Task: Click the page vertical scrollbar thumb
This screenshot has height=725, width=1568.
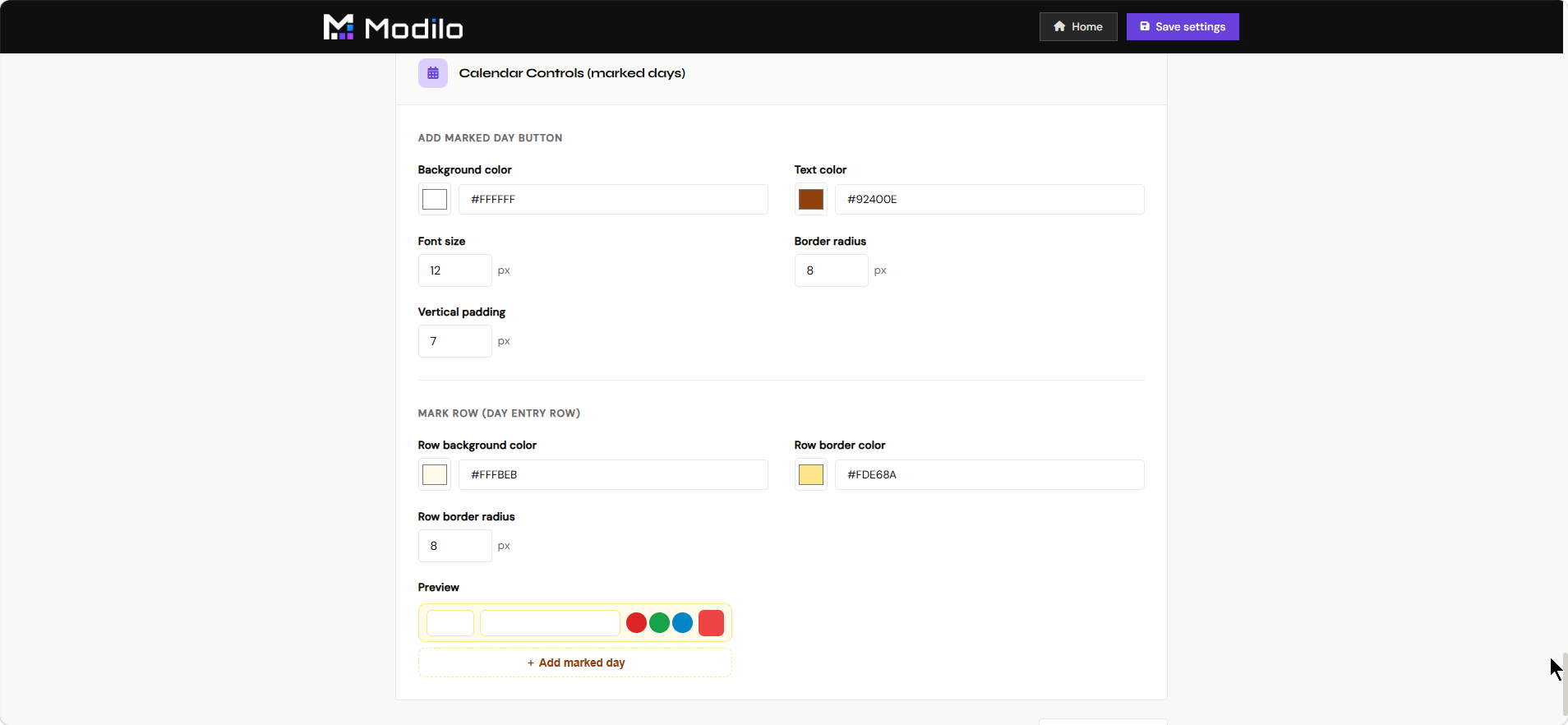Action: [x=1564, y=684]
